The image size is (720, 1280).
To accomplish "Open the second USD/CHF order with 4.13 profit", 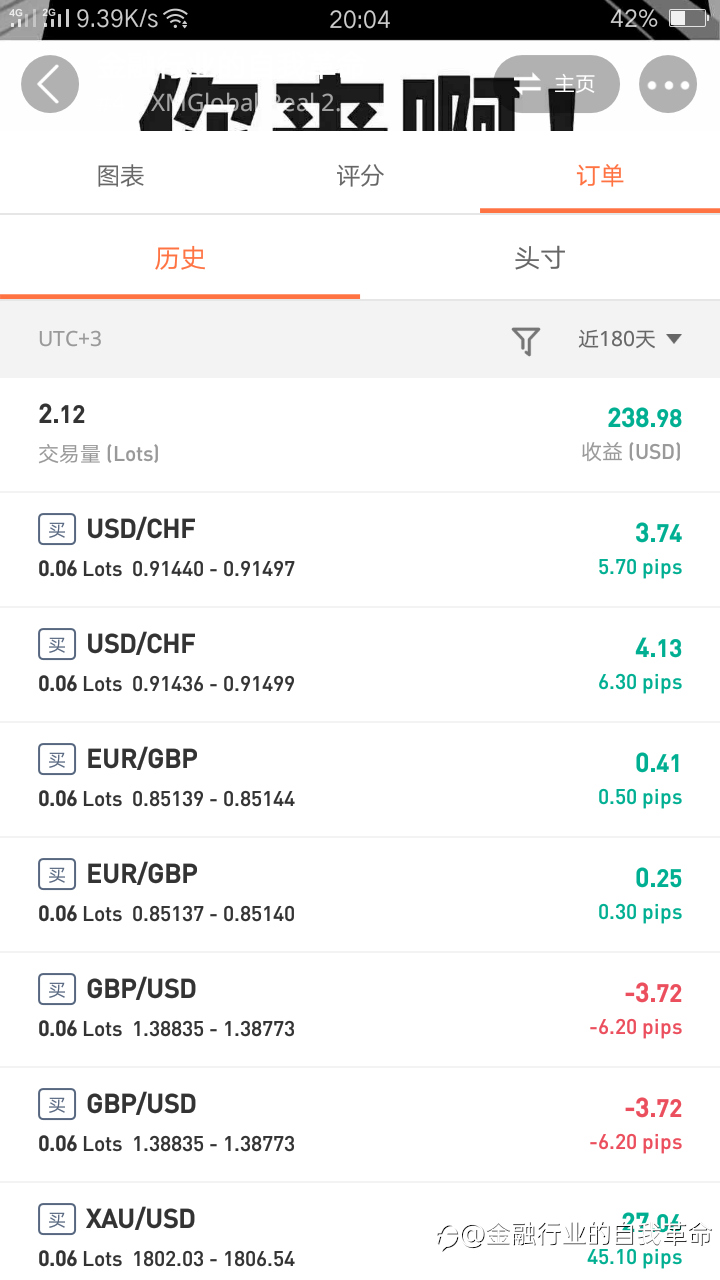I will [360, 665].
